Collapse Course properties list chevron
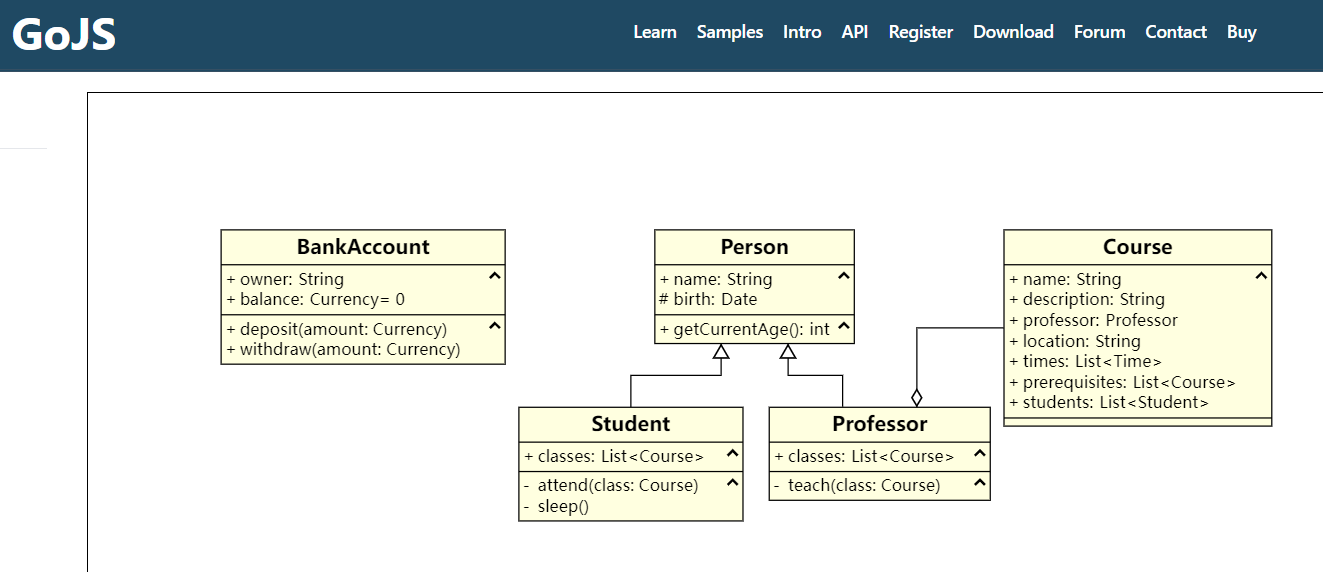The height and width of the screenshot is (572, 1323). pyautogui.click(x=1261, y=276)
